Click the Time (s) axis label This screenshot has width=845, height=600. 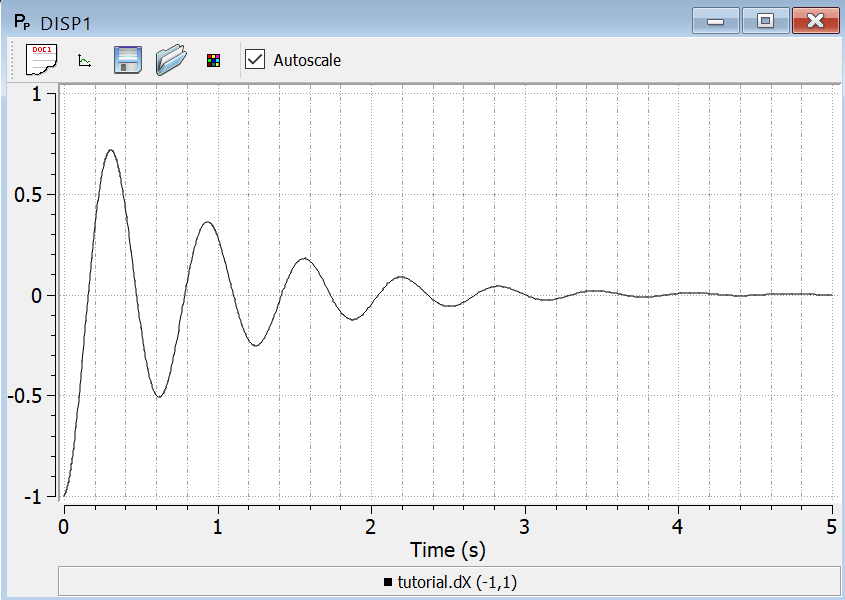coord(448,550)
